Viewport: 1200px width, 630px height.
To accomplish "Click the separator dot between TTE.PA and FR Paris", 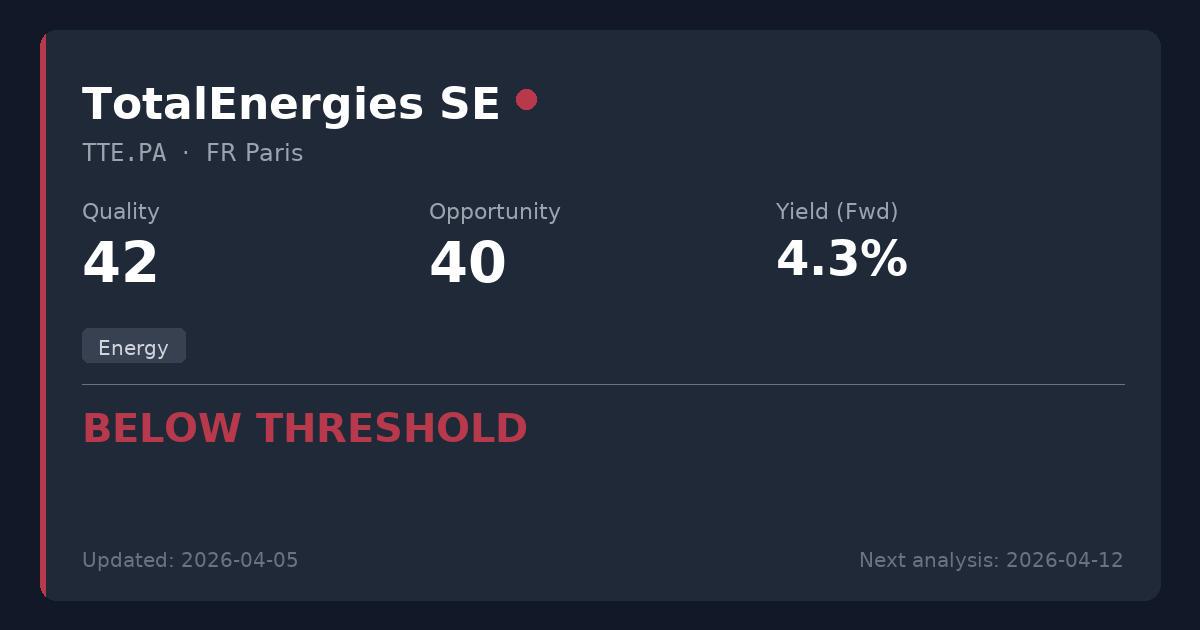I will (x=186, y=153).
